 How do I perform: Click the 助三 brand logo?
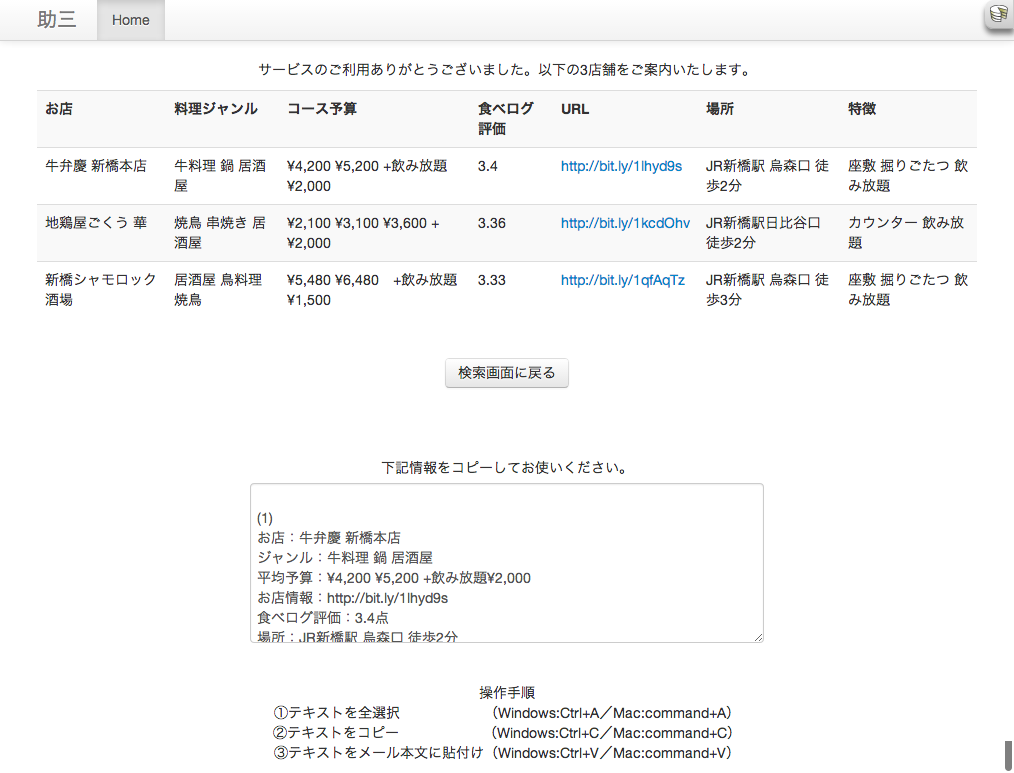[x=57, y=19]
